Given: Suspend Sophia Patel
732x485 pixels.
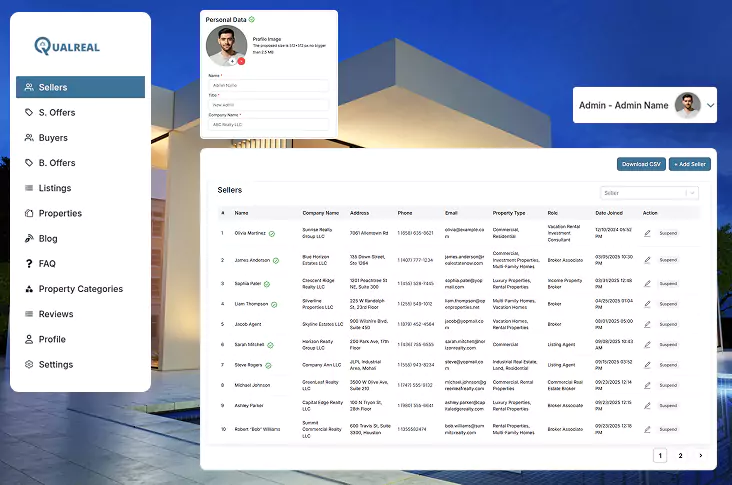Looking at the screenshot, I should [x=668, y=283].
